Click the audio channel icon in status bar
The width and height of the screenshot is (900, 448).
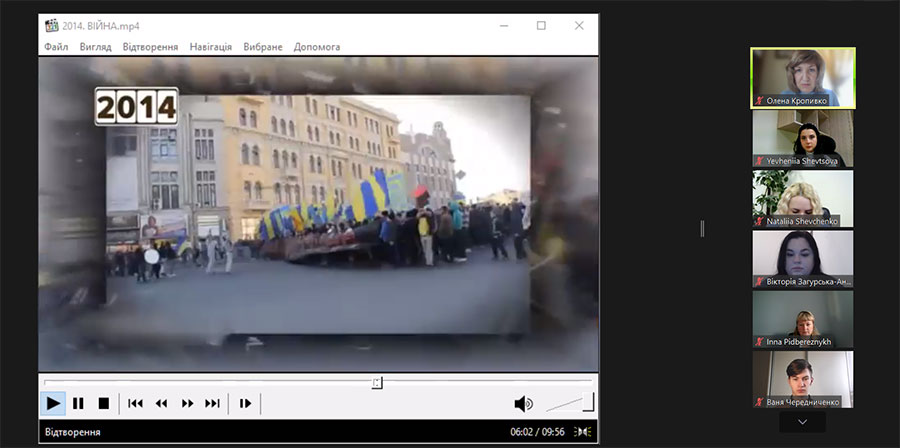pyautogui.click(x=584, y=432)
